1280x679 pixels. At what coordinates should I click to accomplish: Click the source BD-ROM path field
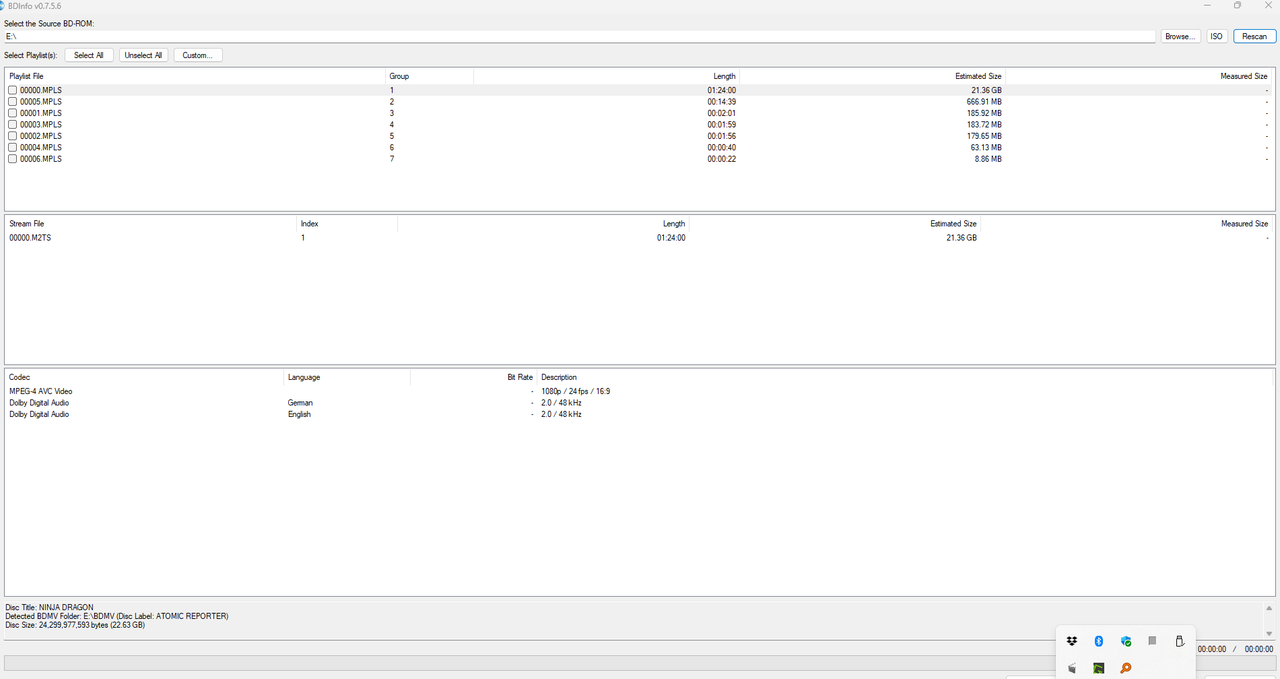point(580,36)
